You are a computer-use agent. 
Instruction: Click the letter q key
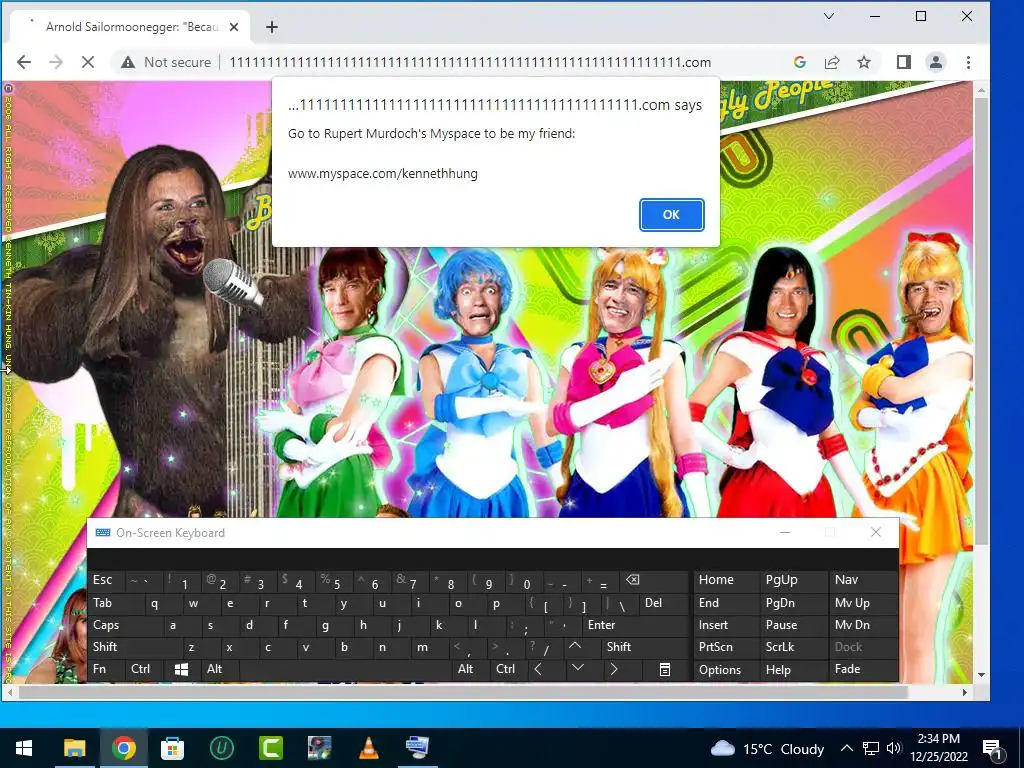click(x=155, y=603)
